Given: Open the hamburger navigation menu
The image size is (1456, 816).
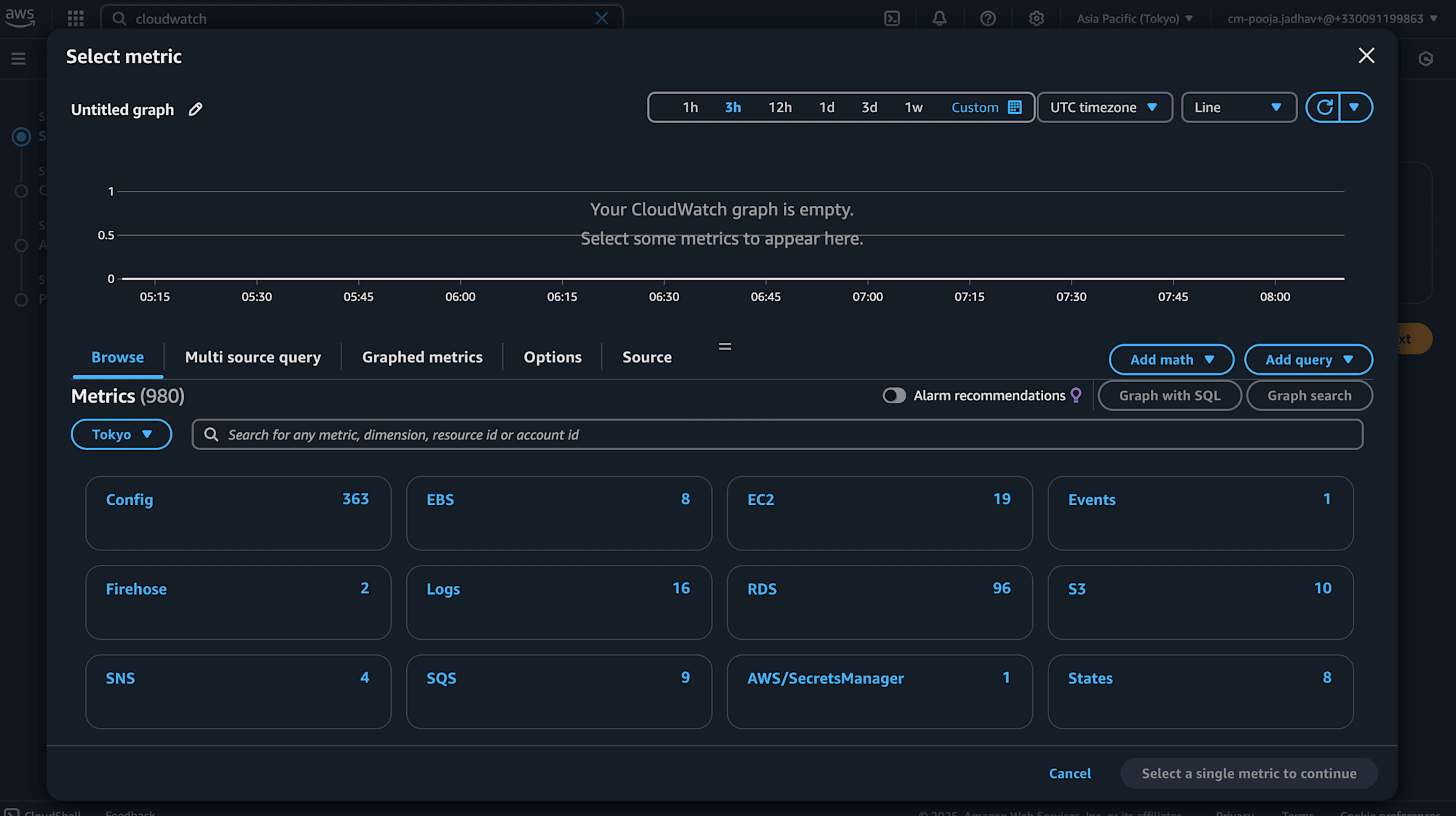Looking at the screenshot, I should tap(19, 58).
